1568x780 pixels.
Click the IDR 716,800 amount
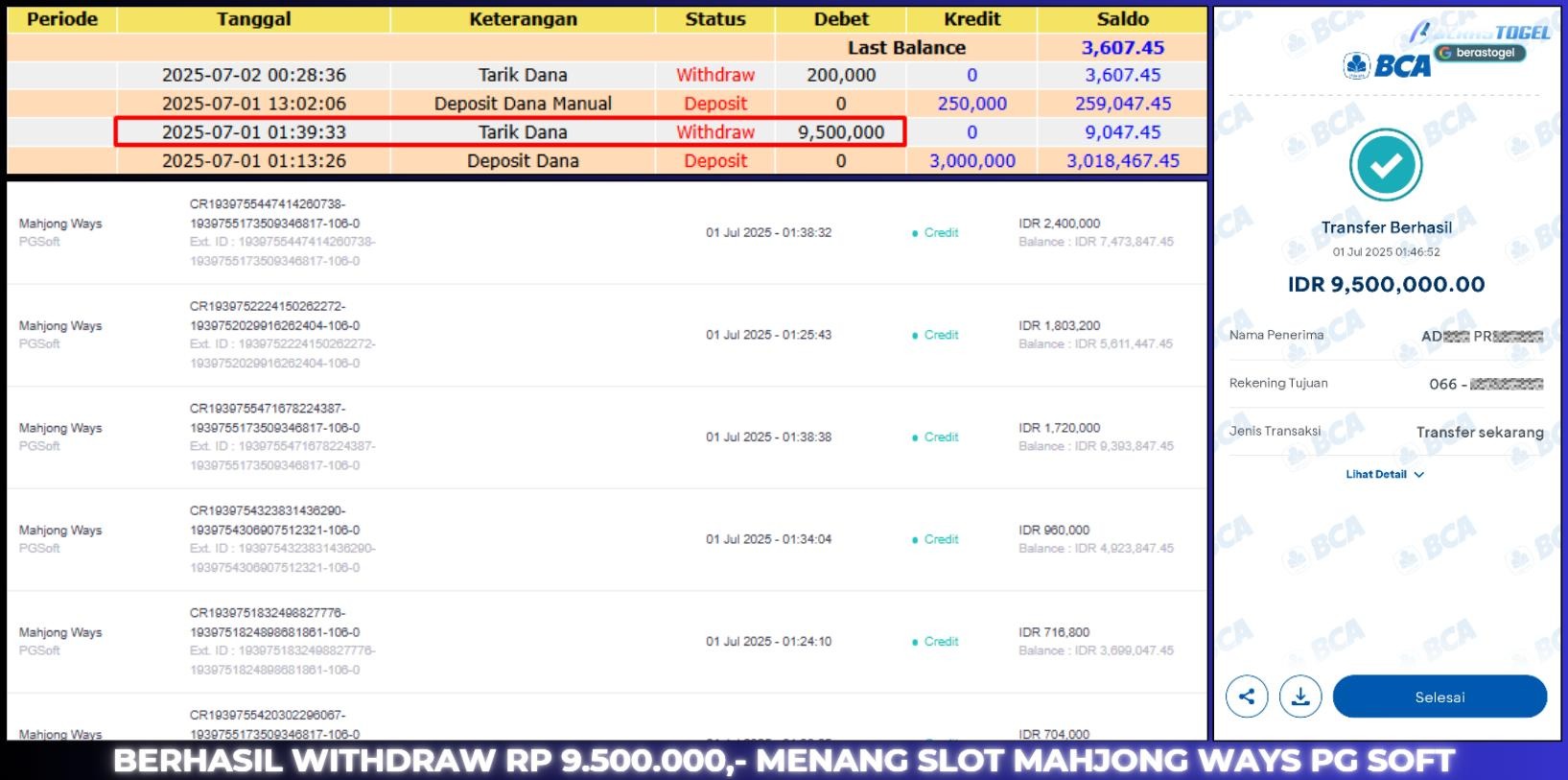[1054, 632]
